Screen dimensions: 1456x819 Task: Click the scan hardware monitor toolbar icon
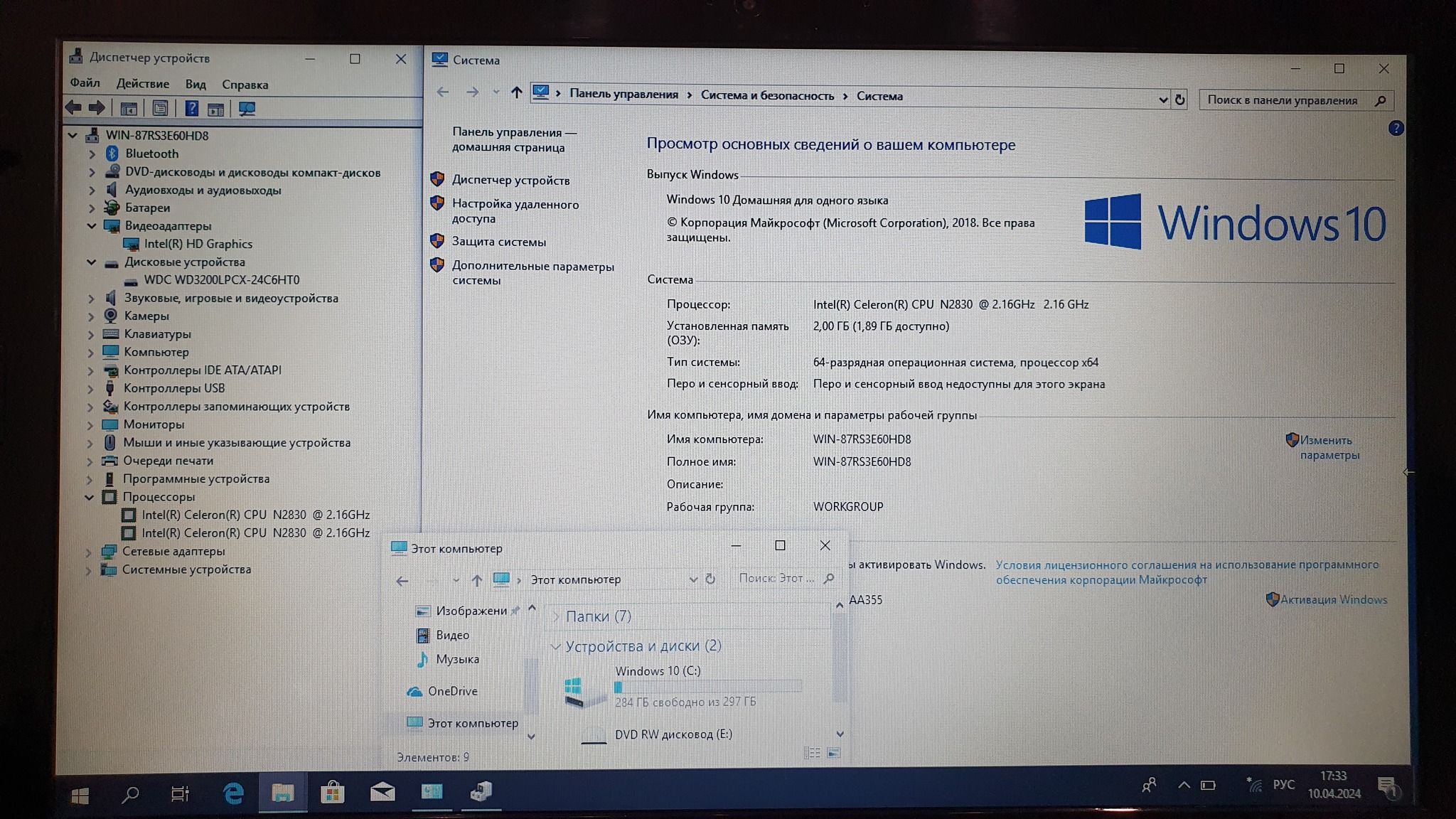pos(247,109)
